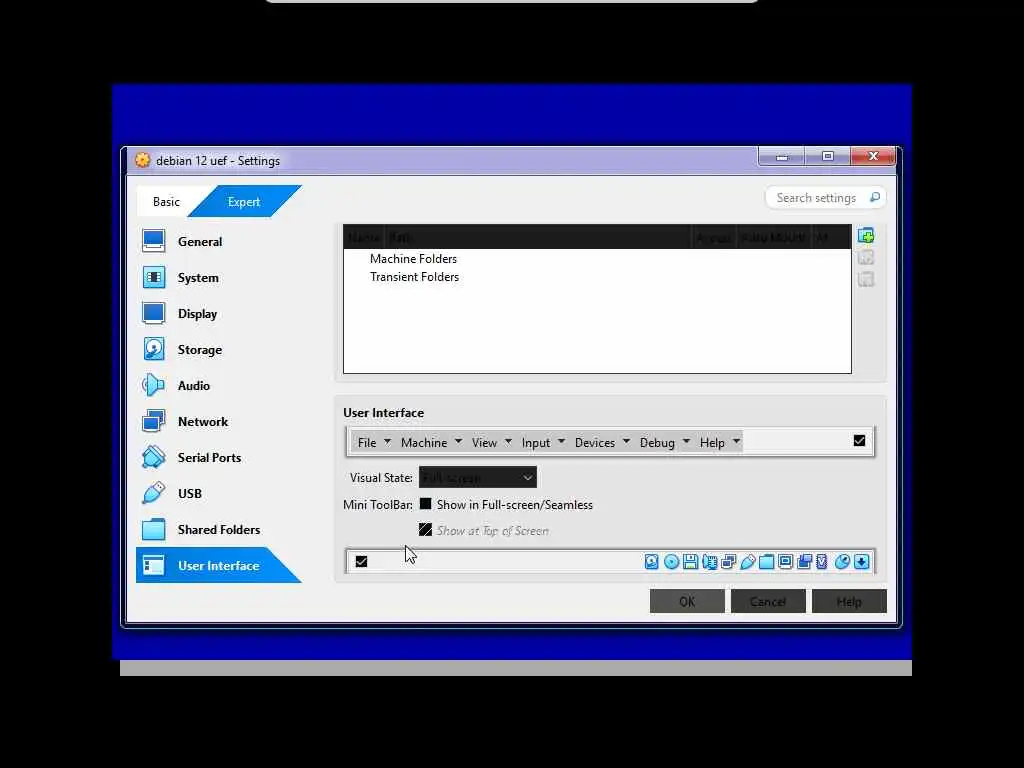Toggle the status bar enable checkbox
The image size is (1024, 768).
(x=361, y=562)
